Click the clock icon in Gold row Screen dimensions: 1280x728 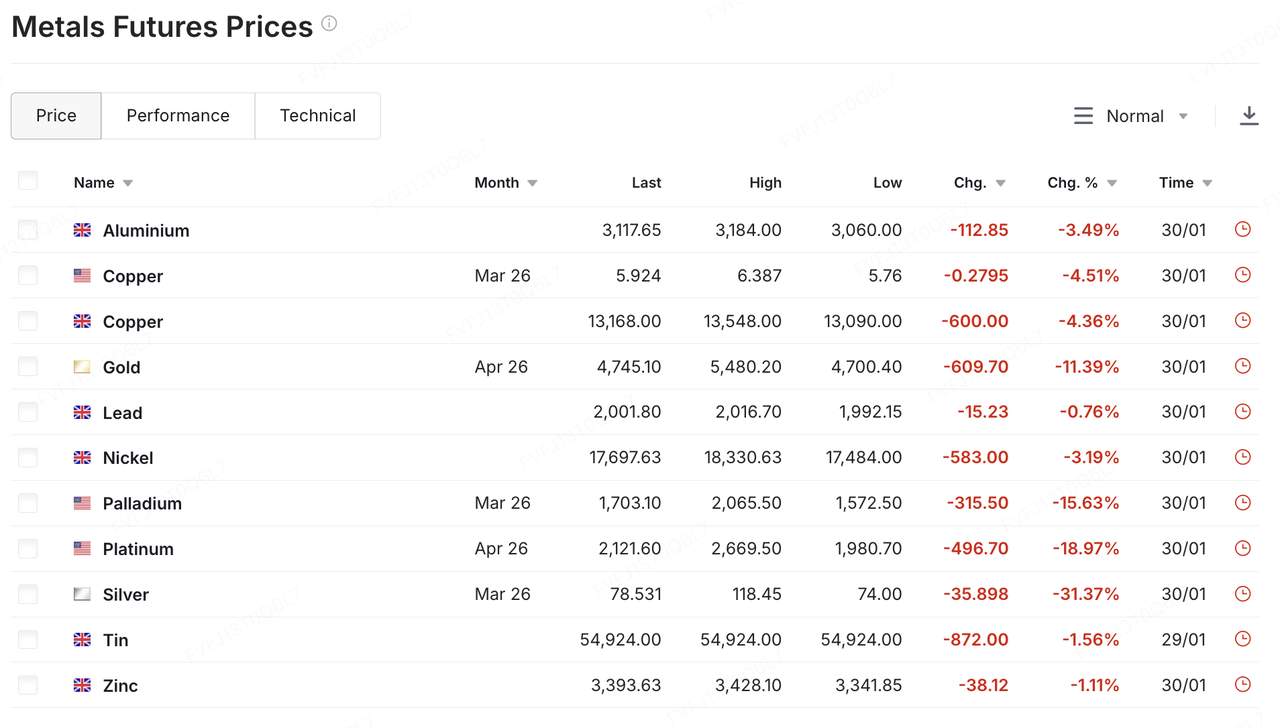(1243, 367)
